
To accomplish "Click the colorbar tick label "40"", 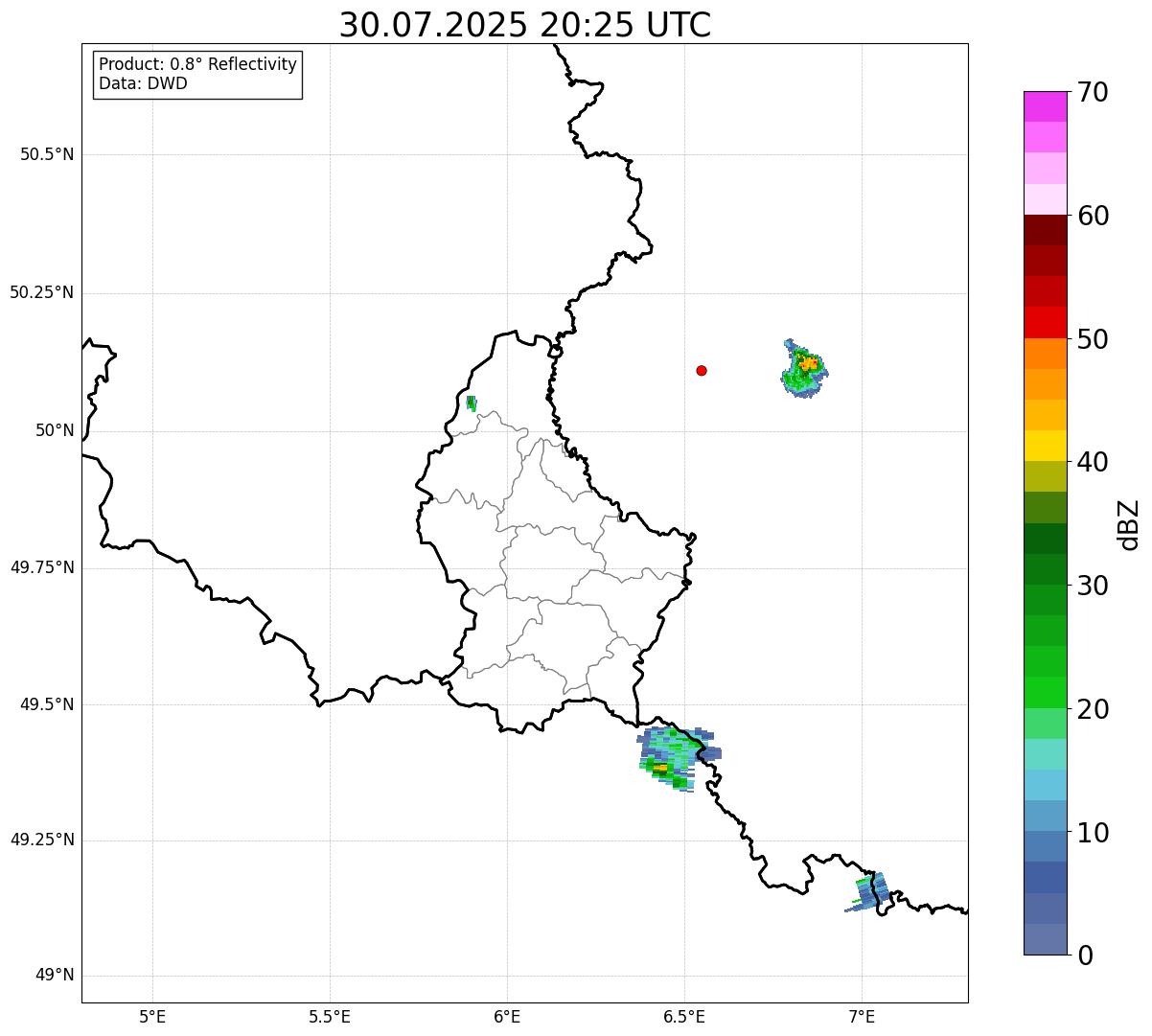I will coord(1093,462).
